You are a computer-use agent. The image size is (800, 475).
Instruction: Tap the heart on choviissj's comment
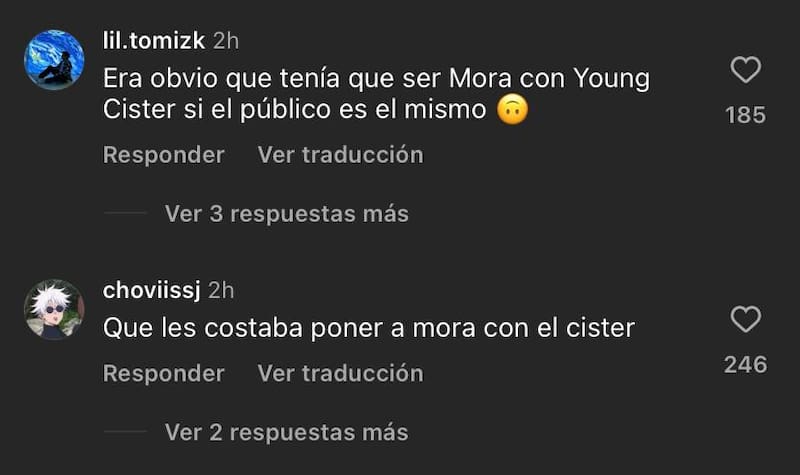[745, 319]
